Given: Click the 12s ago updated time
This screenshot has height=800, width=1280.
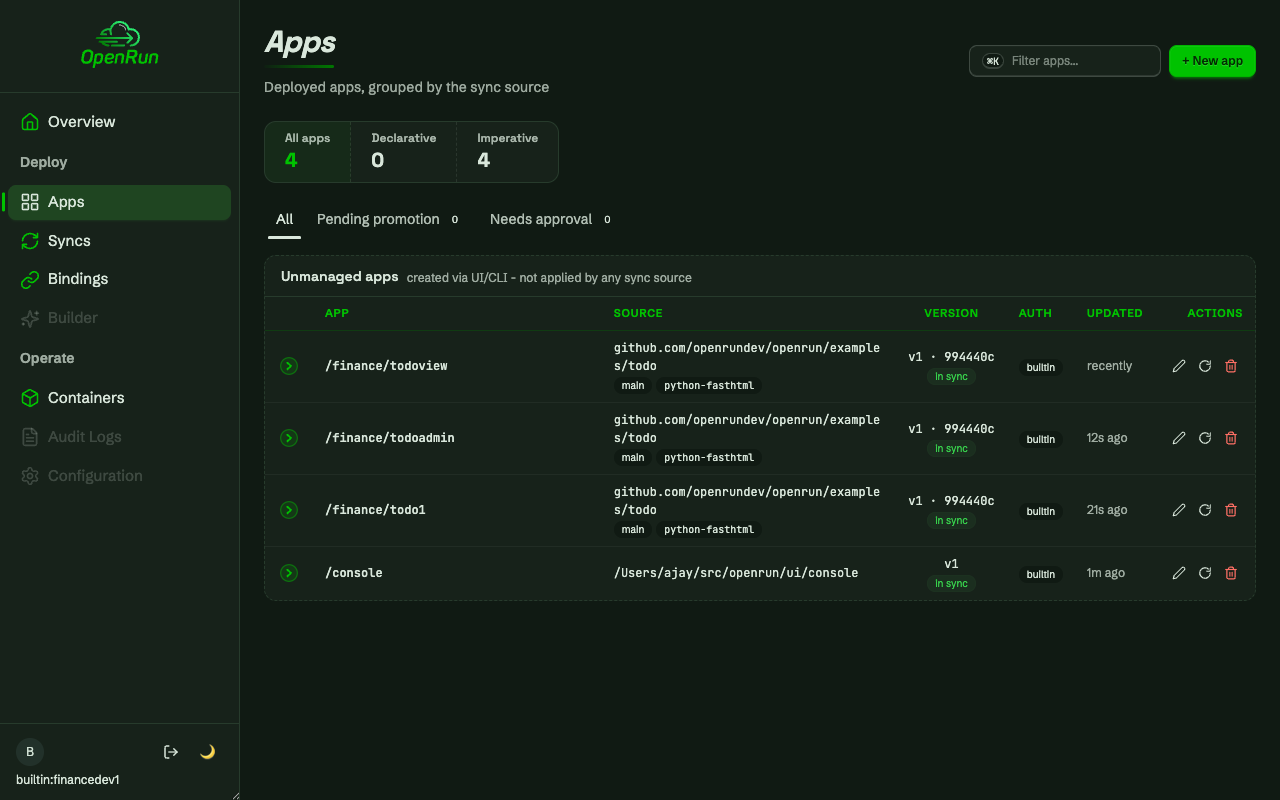Looking at the screenshot, I should click(1107, 438).
